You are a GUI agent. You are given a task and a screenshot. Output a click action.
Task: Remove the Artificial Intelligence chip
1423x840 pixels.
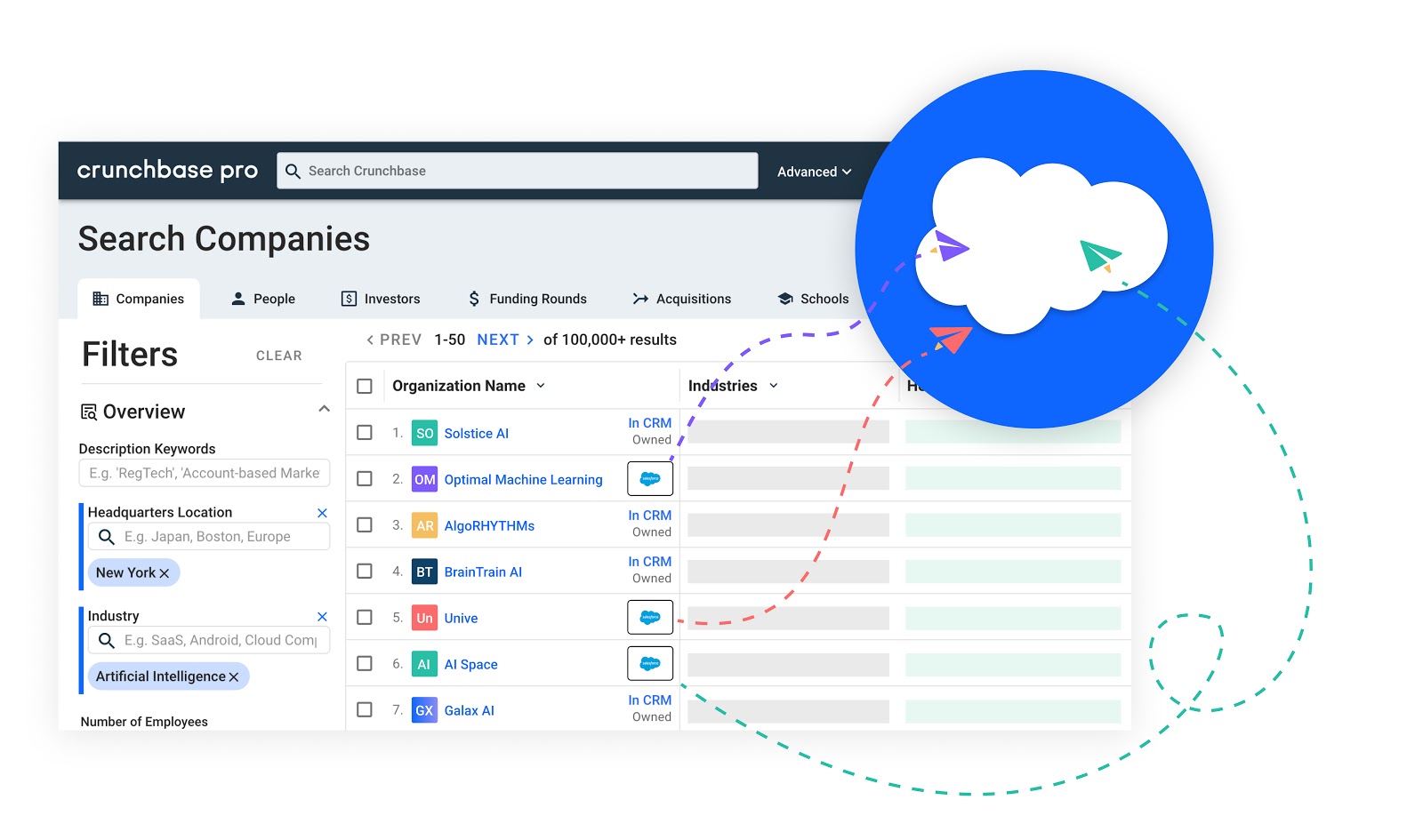pyautogui.click(x=234, y=677)
